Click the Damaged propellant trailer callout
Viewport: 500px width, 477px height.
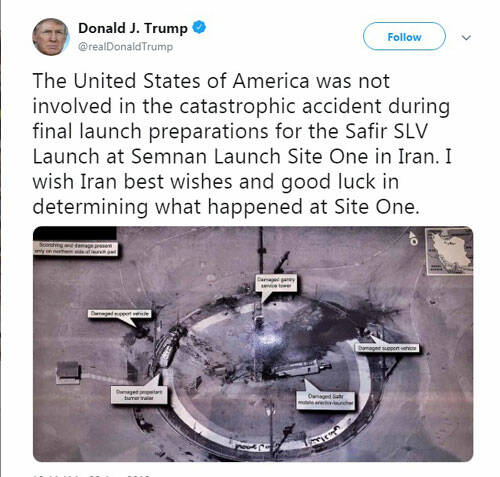pos(139,395)
